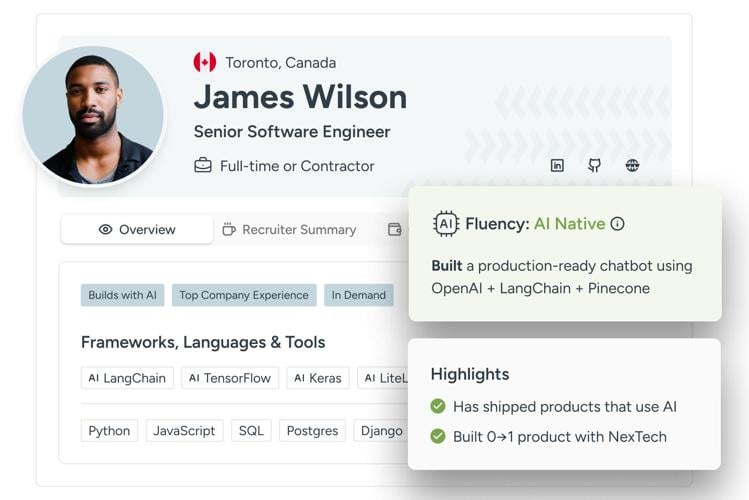Click the website globe icon
Viewport: 749px width, 500px height.
pos(632,166)
